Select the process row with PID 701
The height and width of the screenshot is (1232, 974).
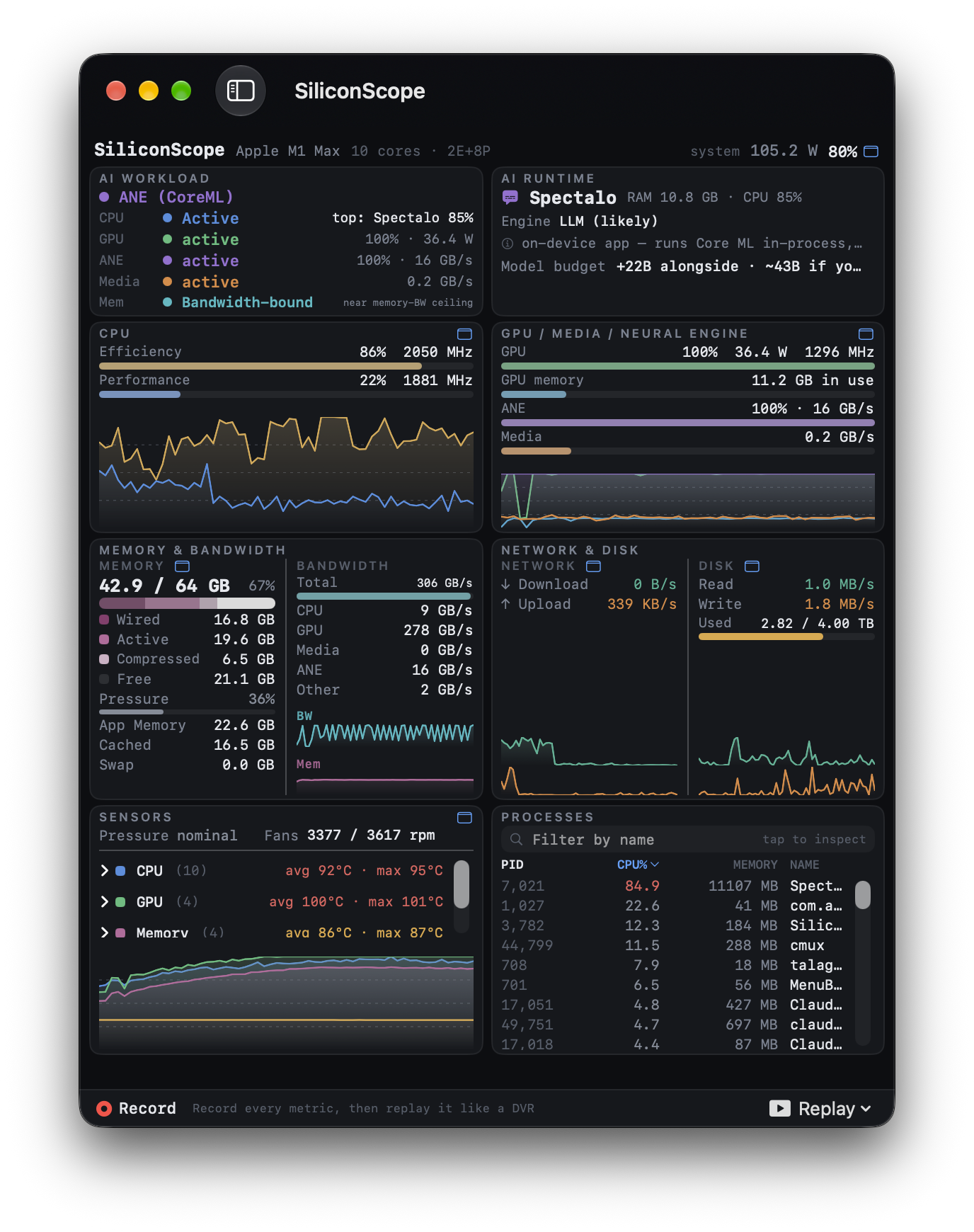pyautogui.click(x=672, y=986)
